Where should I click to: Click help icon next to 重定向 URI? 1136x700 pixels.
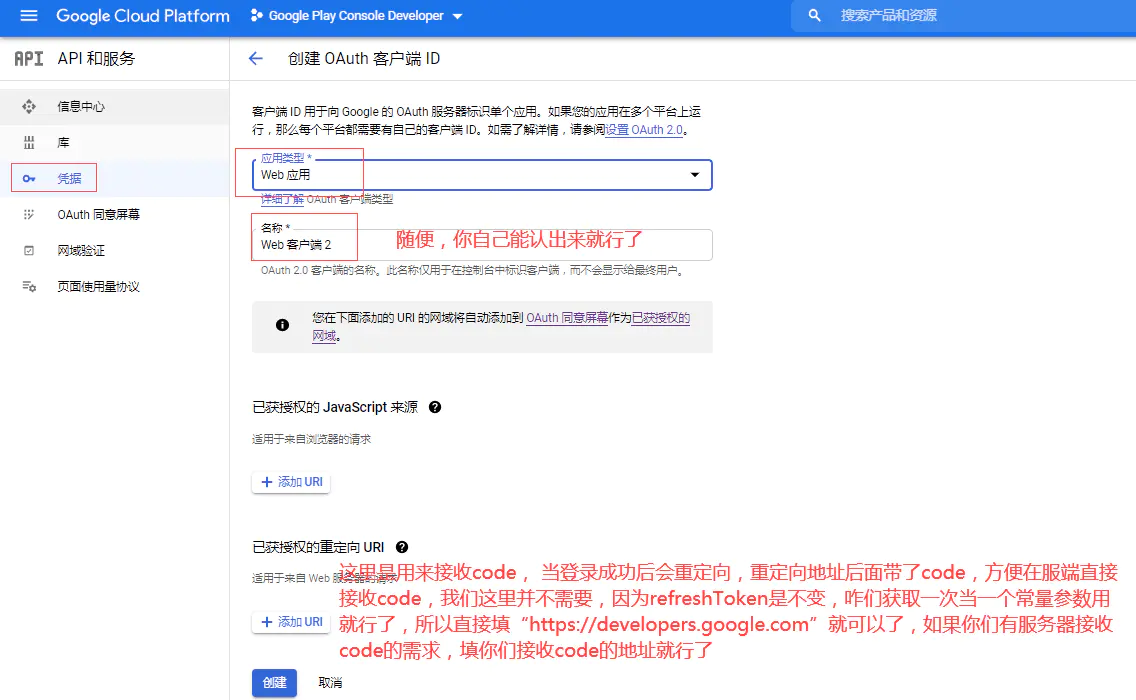402,547
